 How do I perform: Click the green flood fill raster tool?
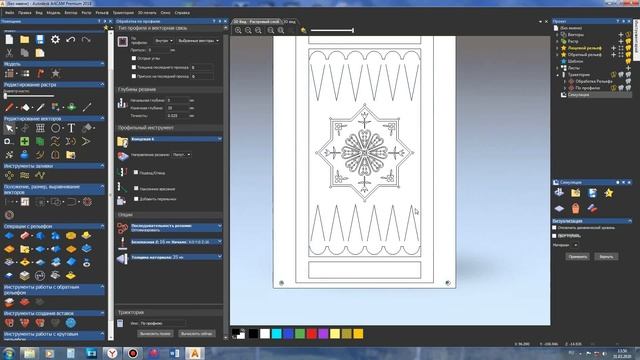coord(71,107)
